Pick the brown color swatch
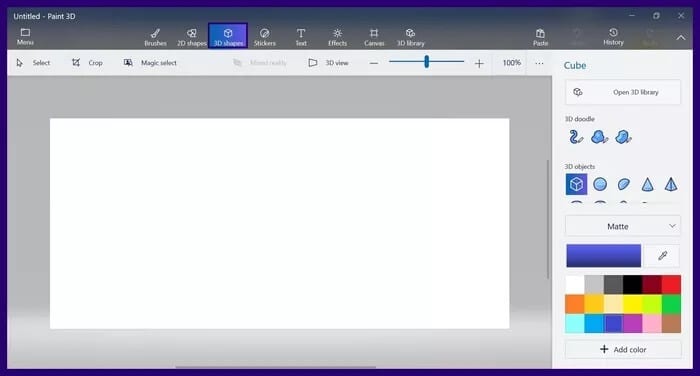The image size is (700, 376). coord(671,324)
